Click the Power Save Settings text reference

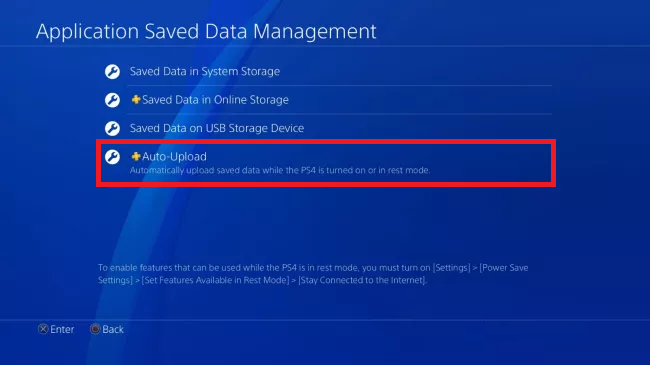(313, 274)
